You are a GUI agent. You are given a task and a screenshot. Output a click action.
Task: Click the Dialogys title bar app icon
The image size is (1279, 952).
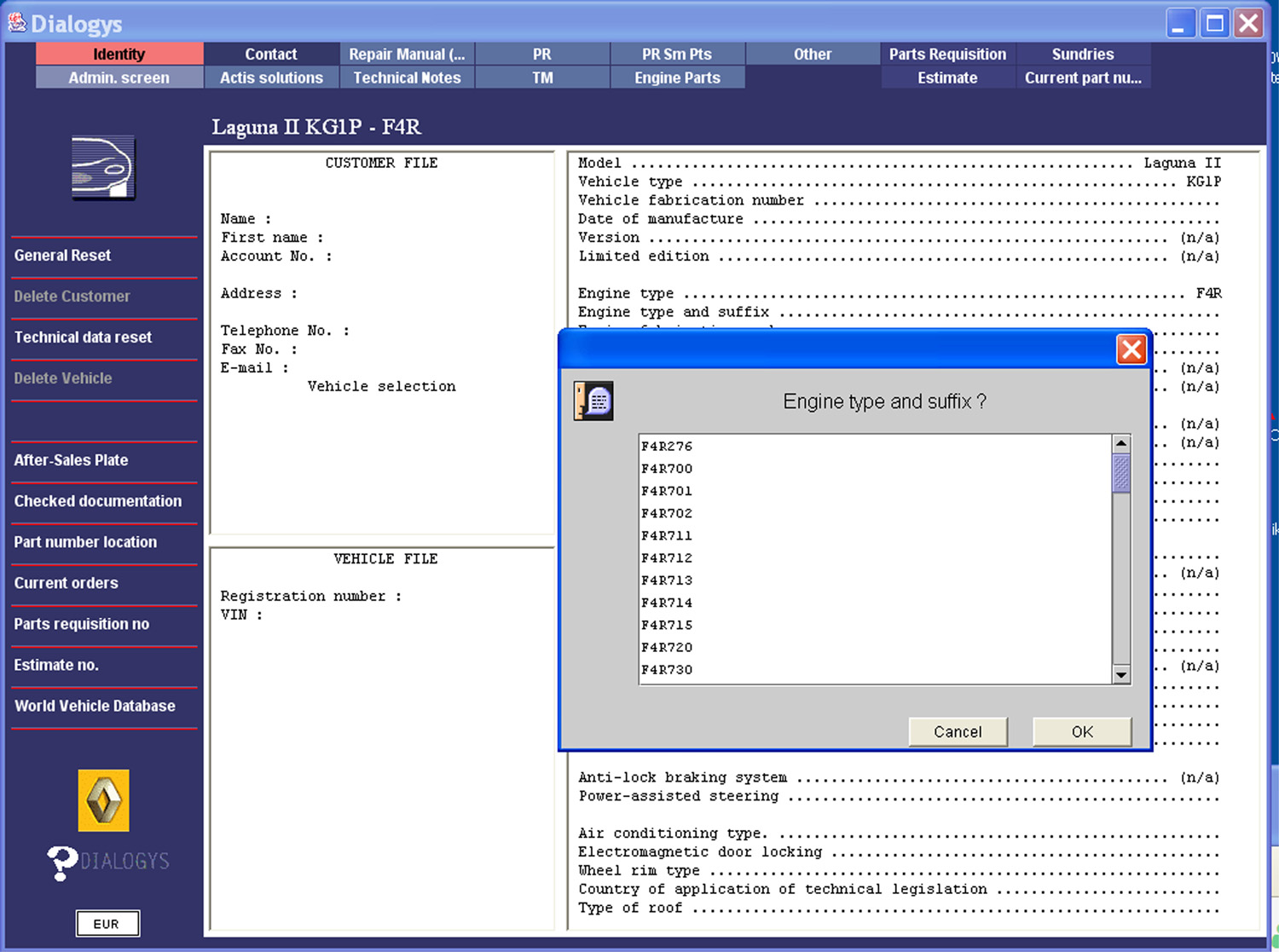16,23
